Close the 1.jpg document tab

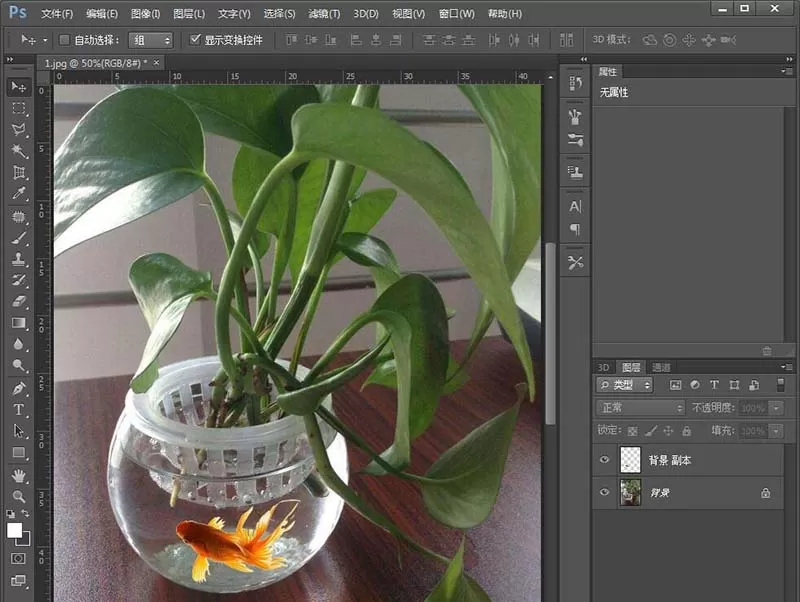pos(156,62)
